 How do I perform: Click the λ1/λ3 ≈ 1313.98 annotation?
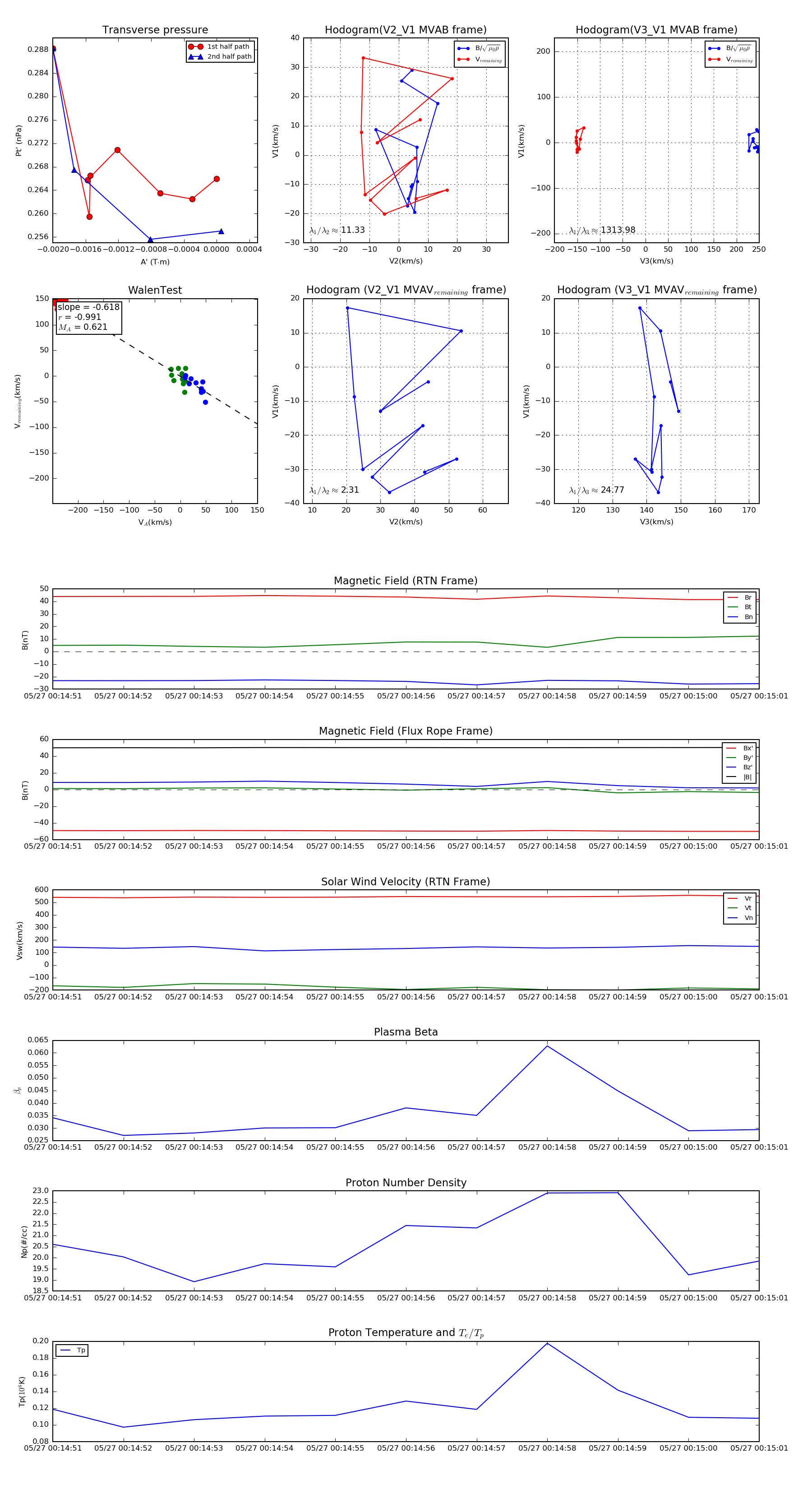(x=602, y=230)
